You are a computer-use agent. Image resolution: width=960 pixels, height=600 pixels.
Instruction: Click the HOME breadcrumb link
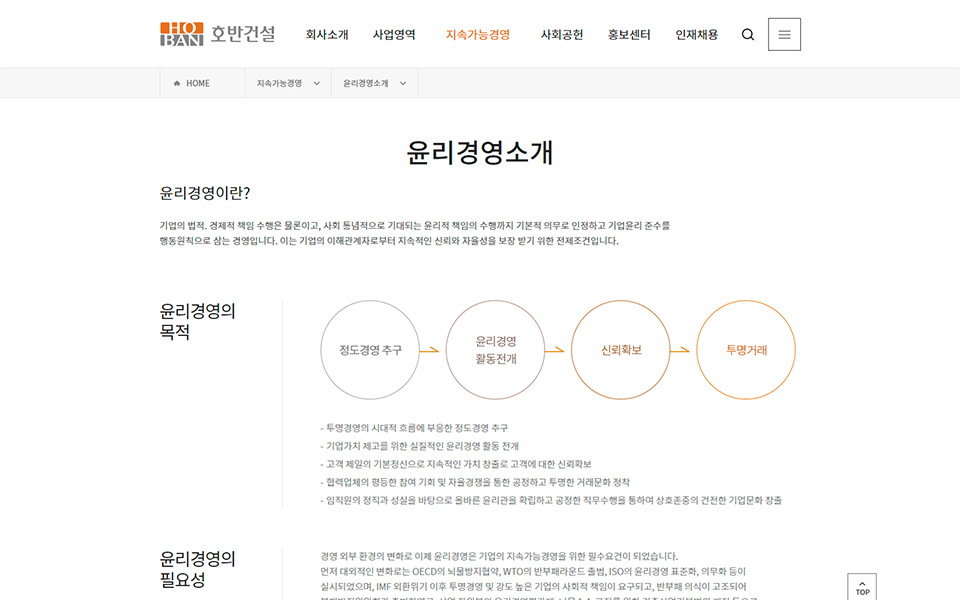(198, 84)
